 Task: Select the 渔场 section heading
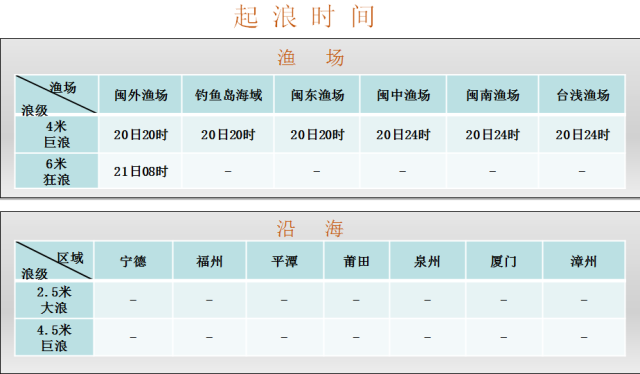click(311, 58)
